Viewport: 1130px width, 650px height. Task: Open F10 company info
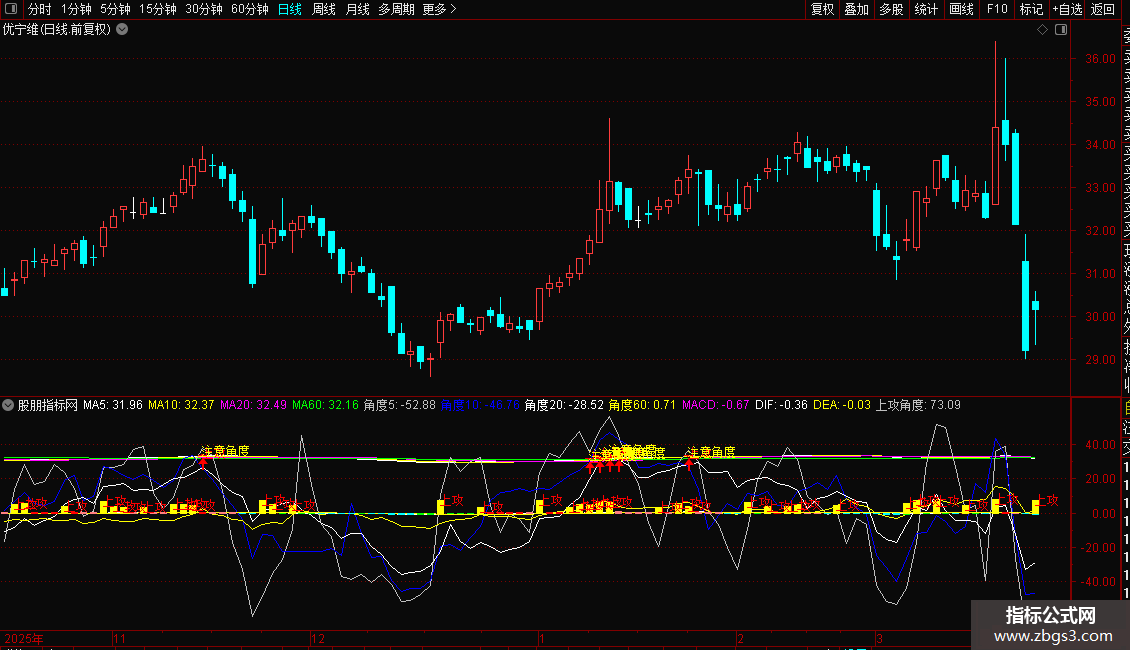coord(997,9)
